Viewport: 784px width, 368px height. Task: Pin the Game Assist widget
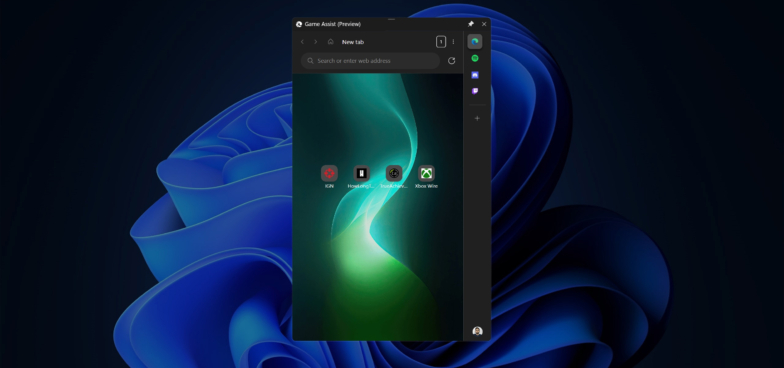(x=470, y=24)
